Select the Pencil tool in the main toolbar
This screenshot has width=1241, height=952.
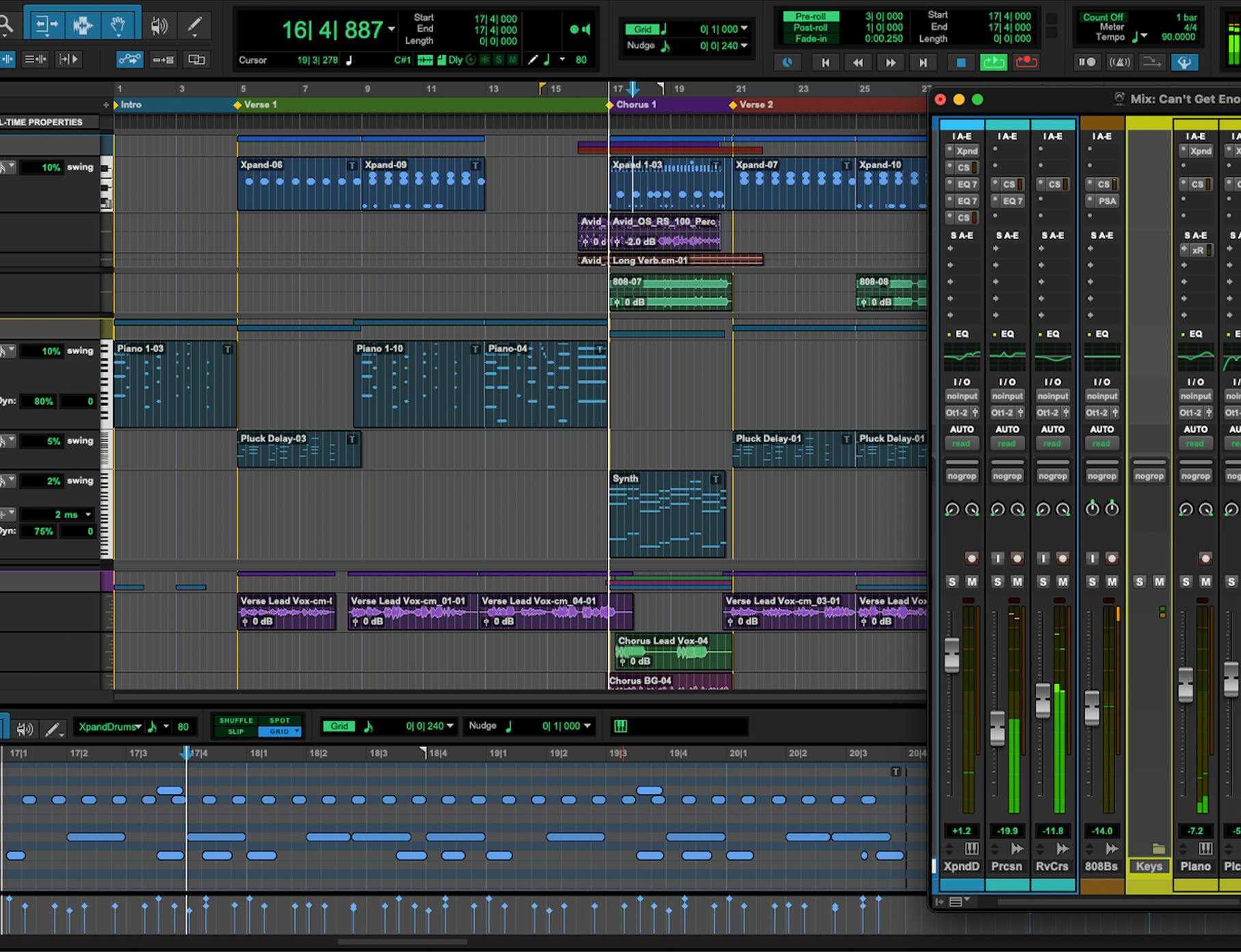[194, 26]
